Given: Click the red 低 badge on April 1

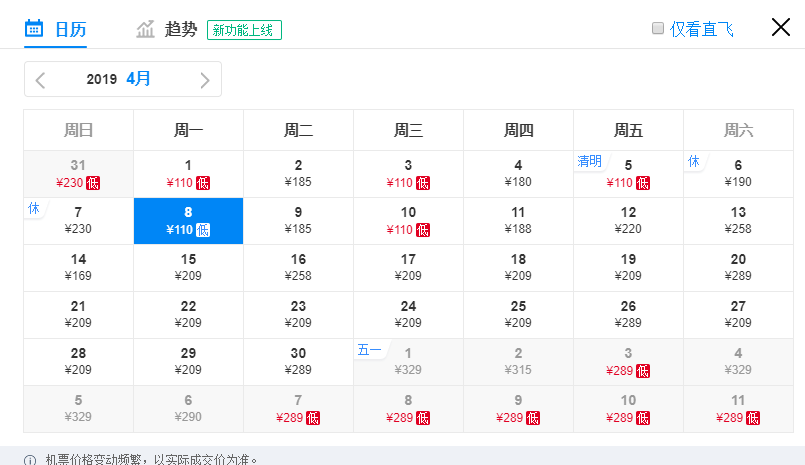Looking at the screenshot, I should (203, 183).
